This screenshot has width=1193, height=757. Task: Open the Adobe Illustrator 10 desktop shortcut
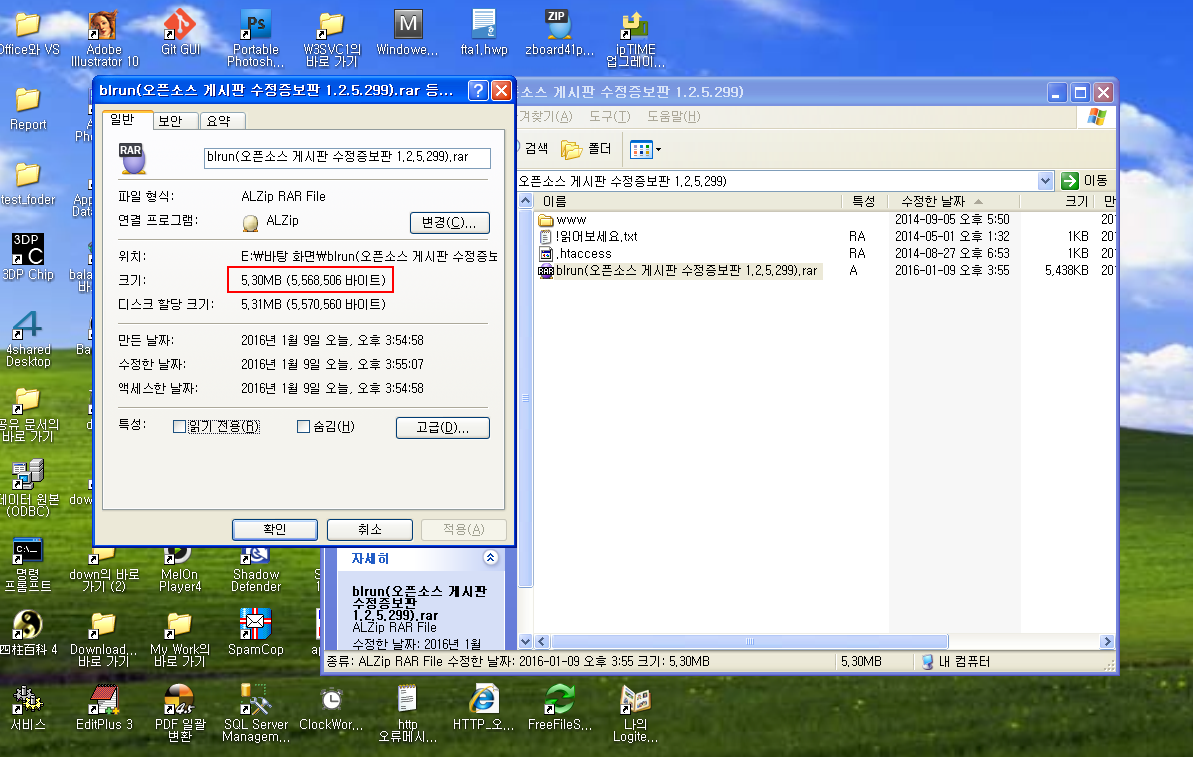pyautogui.click(x=103, y=38)
